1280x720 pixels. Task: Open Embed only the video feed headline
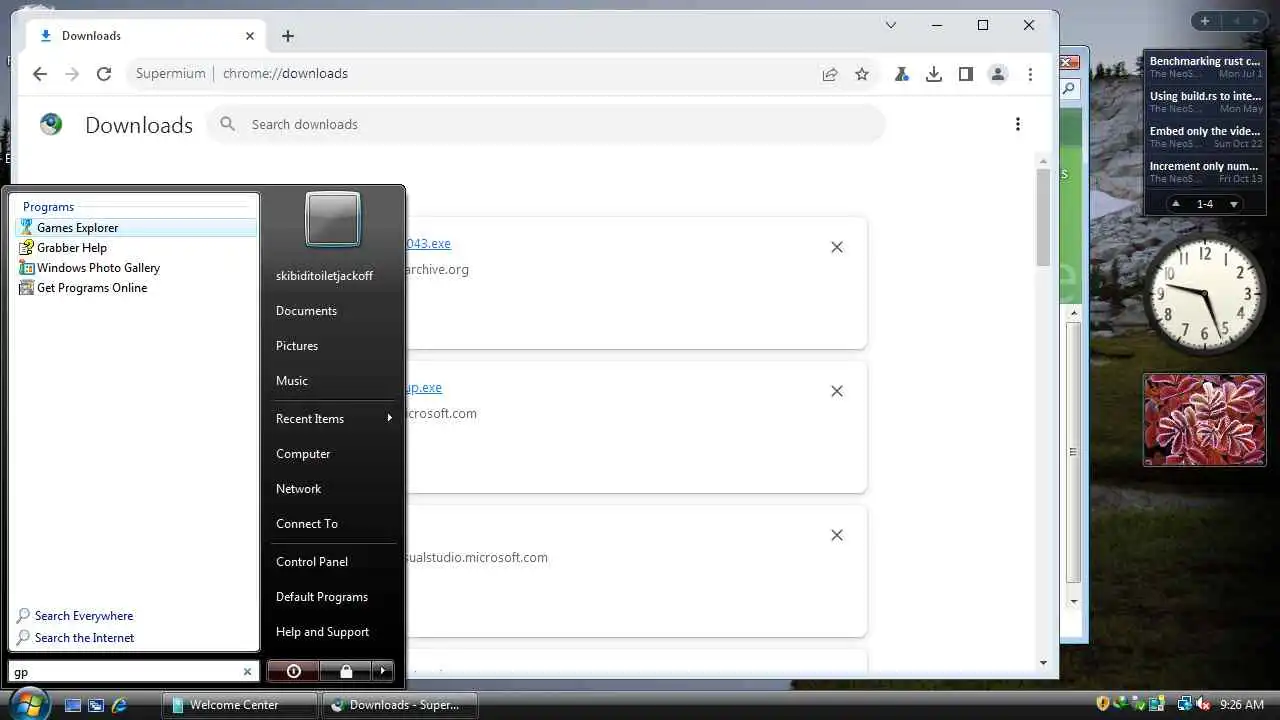[1205, 132]
